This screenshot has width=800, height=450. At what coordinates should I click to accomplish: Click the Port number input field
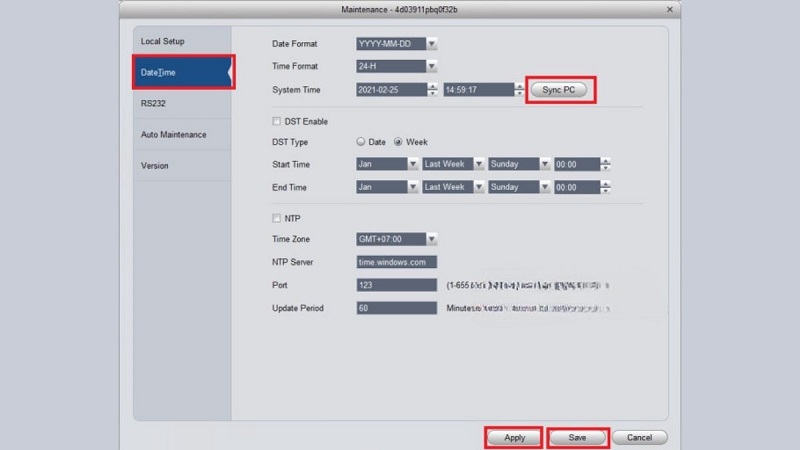(x=396, y=285)
